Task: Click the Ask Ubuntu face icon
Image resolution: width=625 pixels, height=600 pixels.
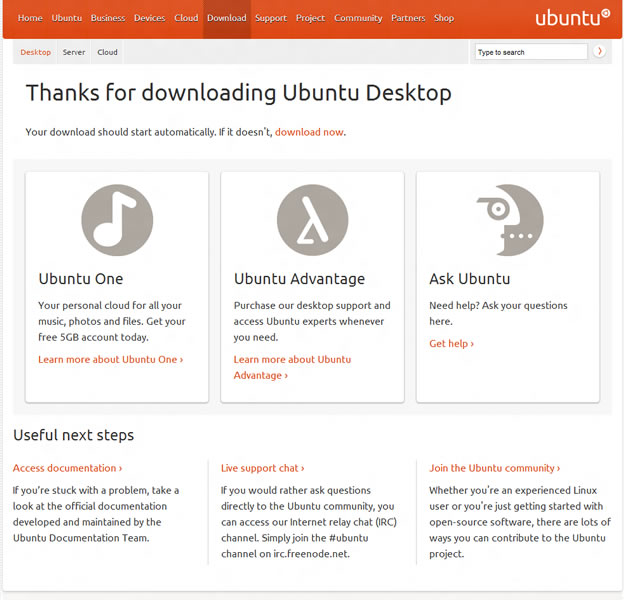Action: [510, 220]
